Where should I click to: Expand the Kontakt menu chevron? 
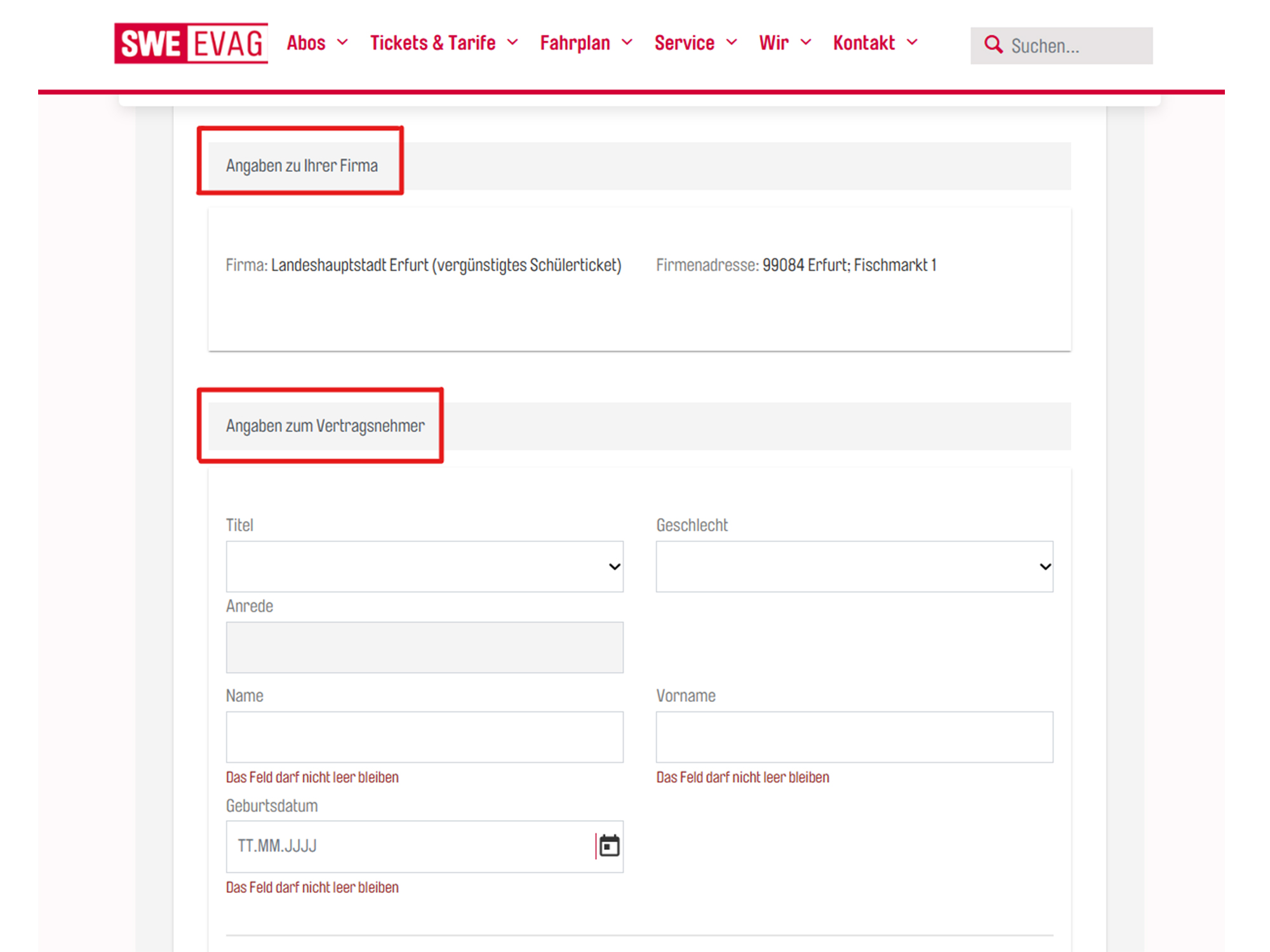912,43
